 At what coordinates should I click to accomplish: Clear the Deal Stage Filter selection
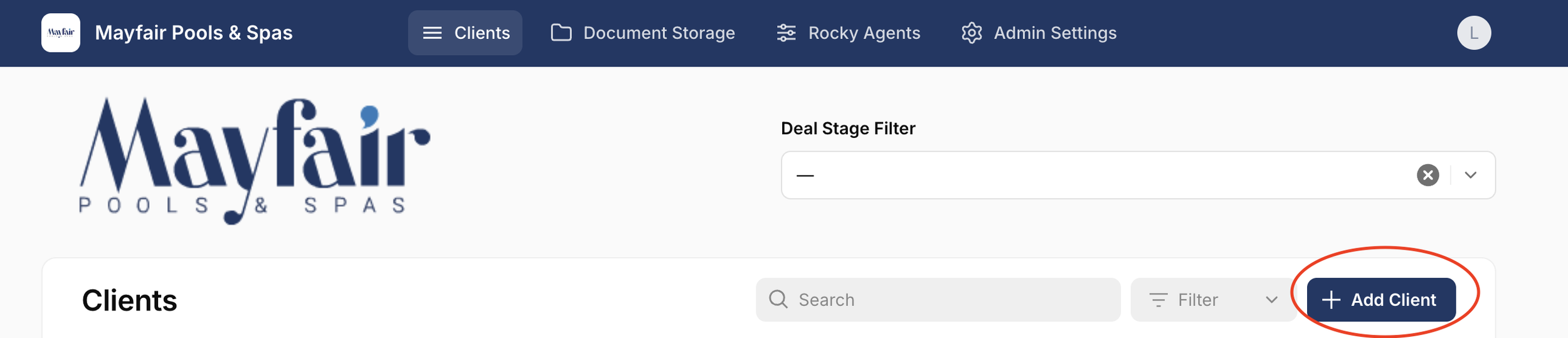[x=1428, y=175]
